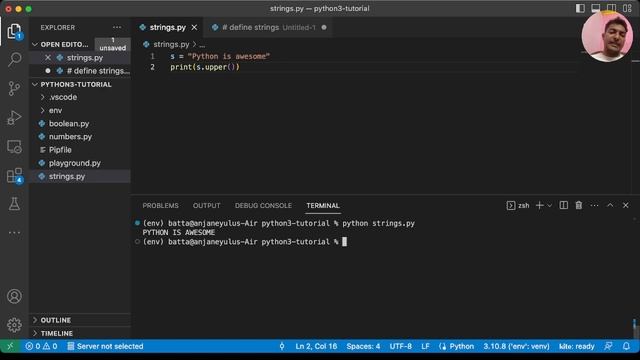Create a new terminal with plus icon
The image size is (640, 360).
[539, 205]
